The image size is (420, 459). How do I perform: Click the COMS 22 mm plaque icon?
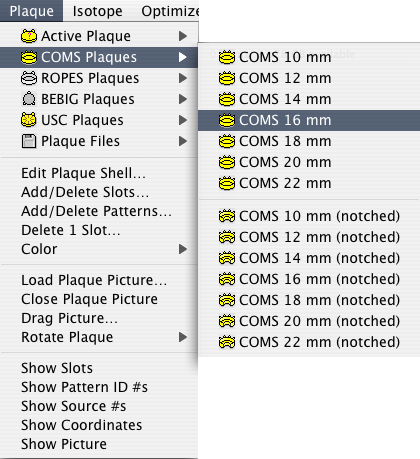[227, 183]
